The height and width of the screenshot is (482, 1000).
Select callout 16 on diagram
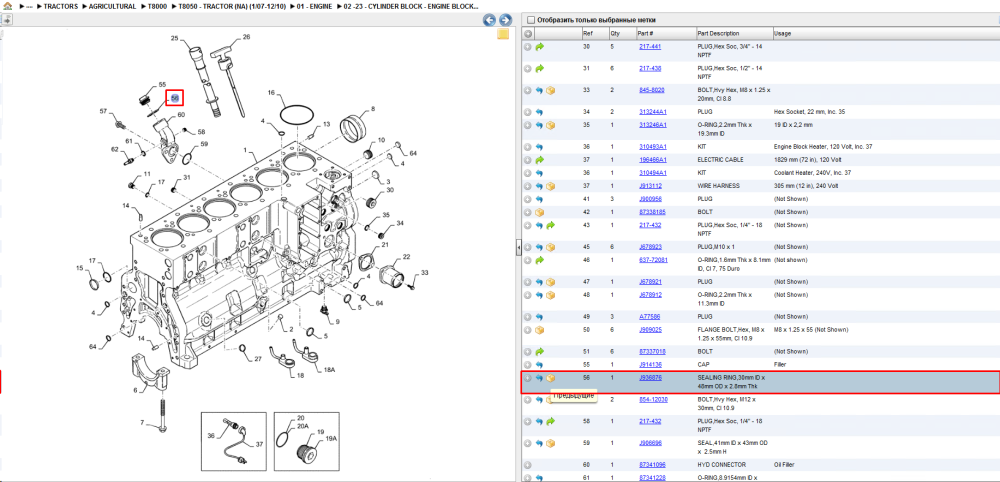[271, 93]
